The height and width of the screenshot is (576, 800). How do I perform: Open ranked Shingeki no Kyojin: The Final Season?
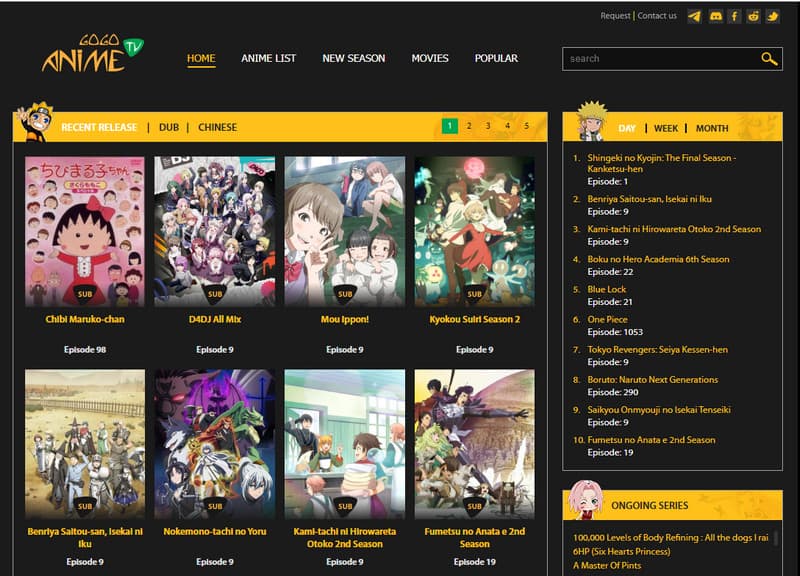661,163
